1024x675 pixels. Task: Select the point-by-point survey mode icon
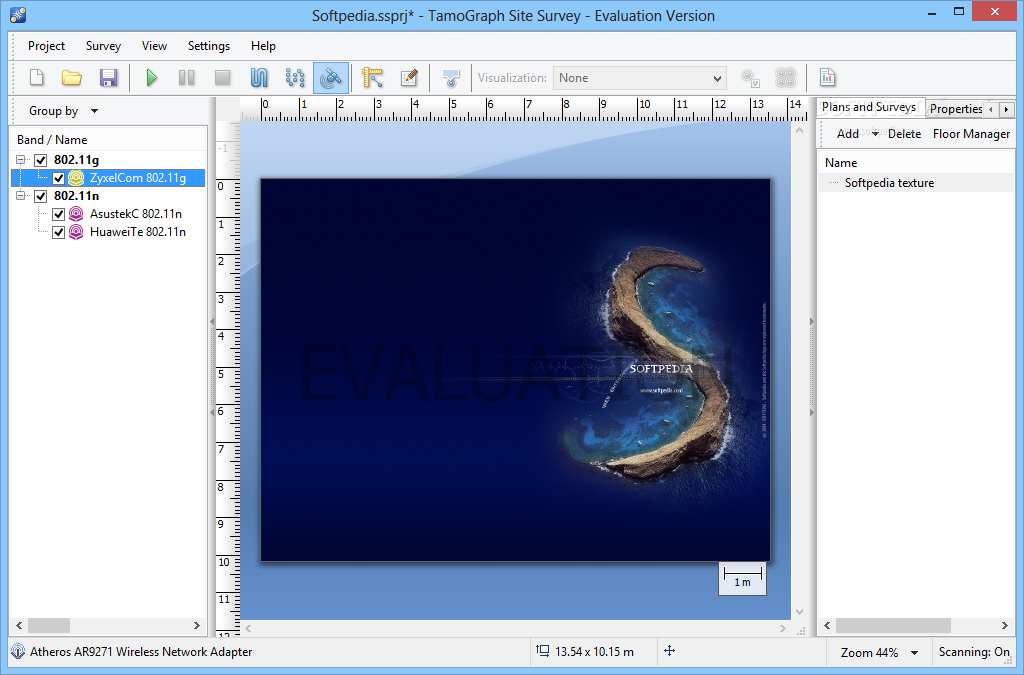pyautogui.click(x=295, y=78)
